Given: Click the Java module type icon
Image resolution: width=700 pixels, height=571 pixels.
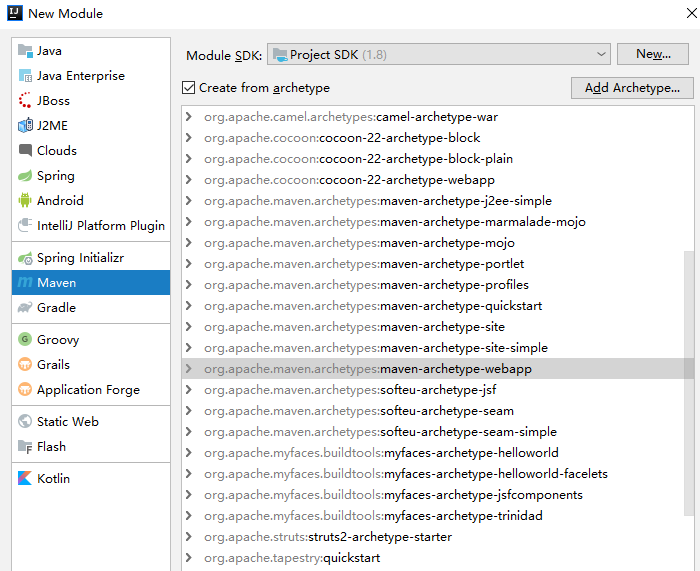Looking at the screenshot, I should (x=26, y=51).
